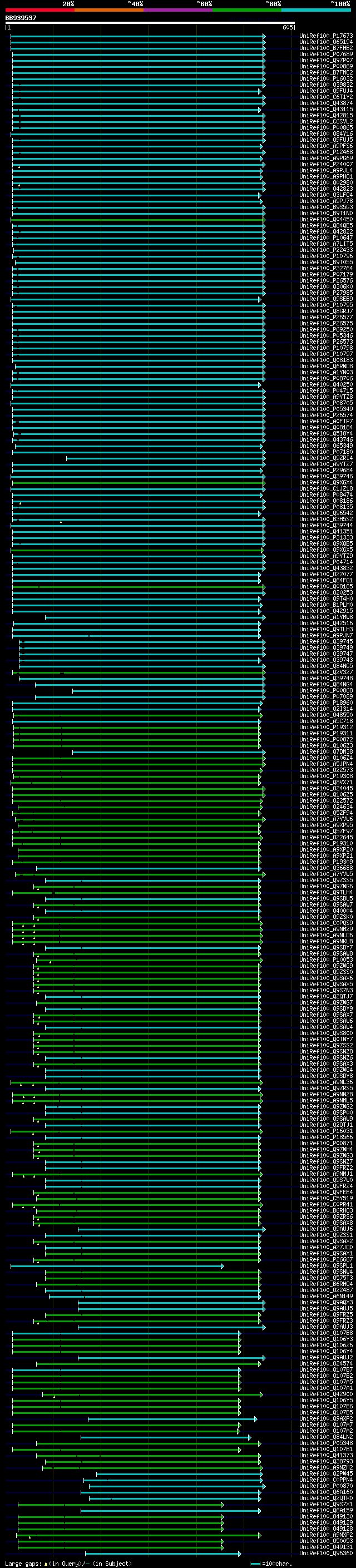Open hit UniRef100_O22645
This screenshot has height=1568, width=356.
pos(326,837)
